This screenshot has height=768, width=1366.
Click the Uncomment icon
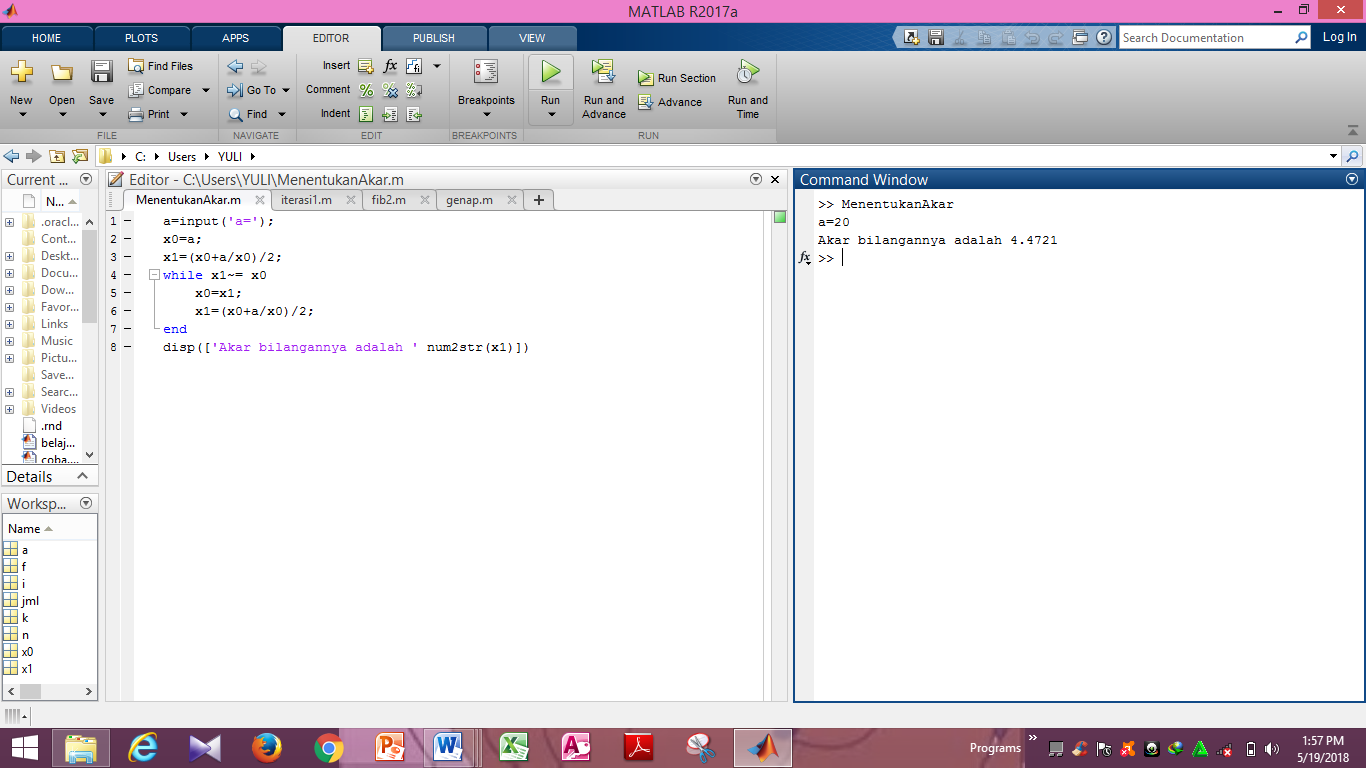(390, 90)
